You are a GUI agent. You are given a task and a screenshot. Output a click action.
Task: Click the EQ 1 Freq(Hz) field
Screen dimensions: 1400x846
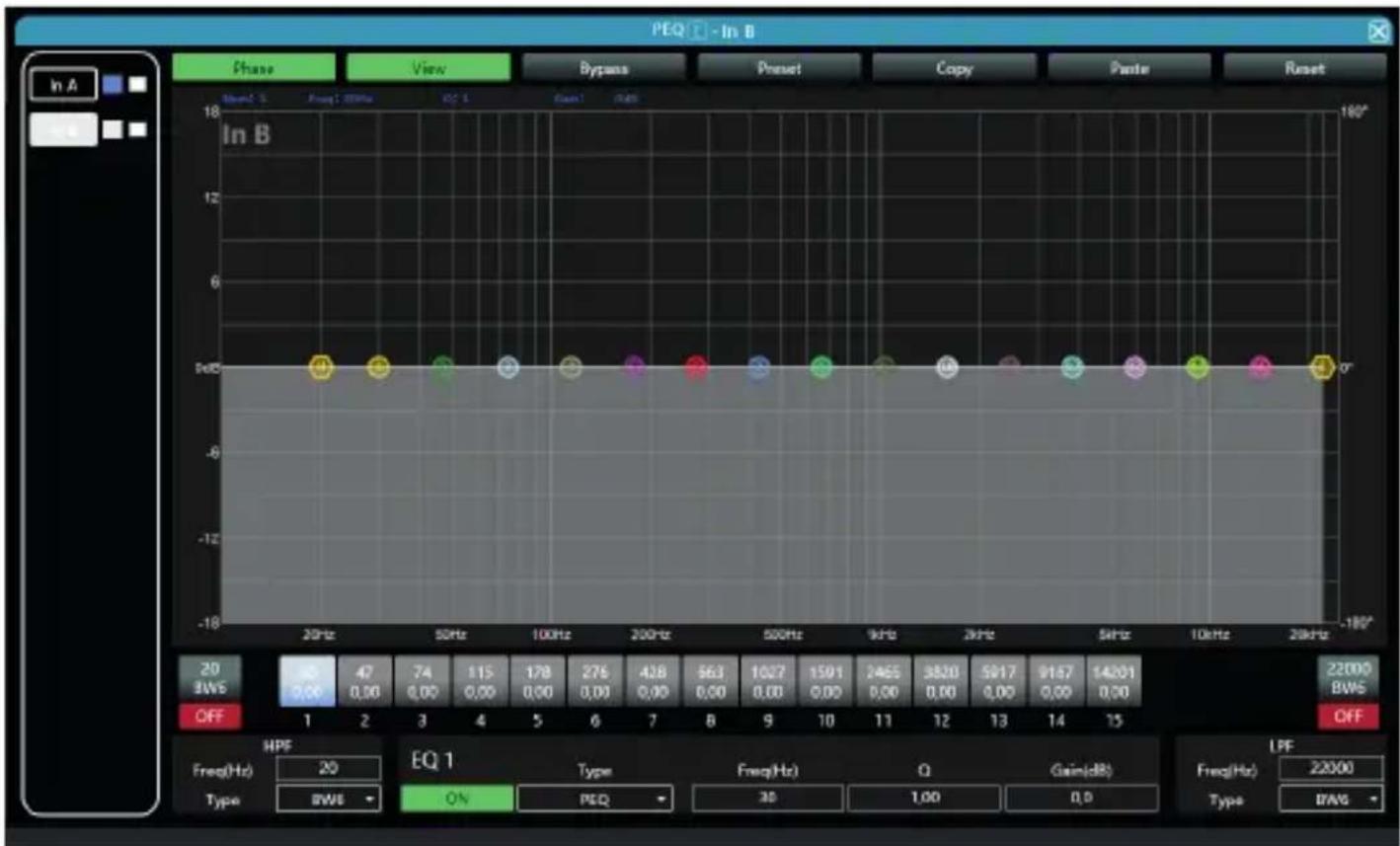point(767,799)
